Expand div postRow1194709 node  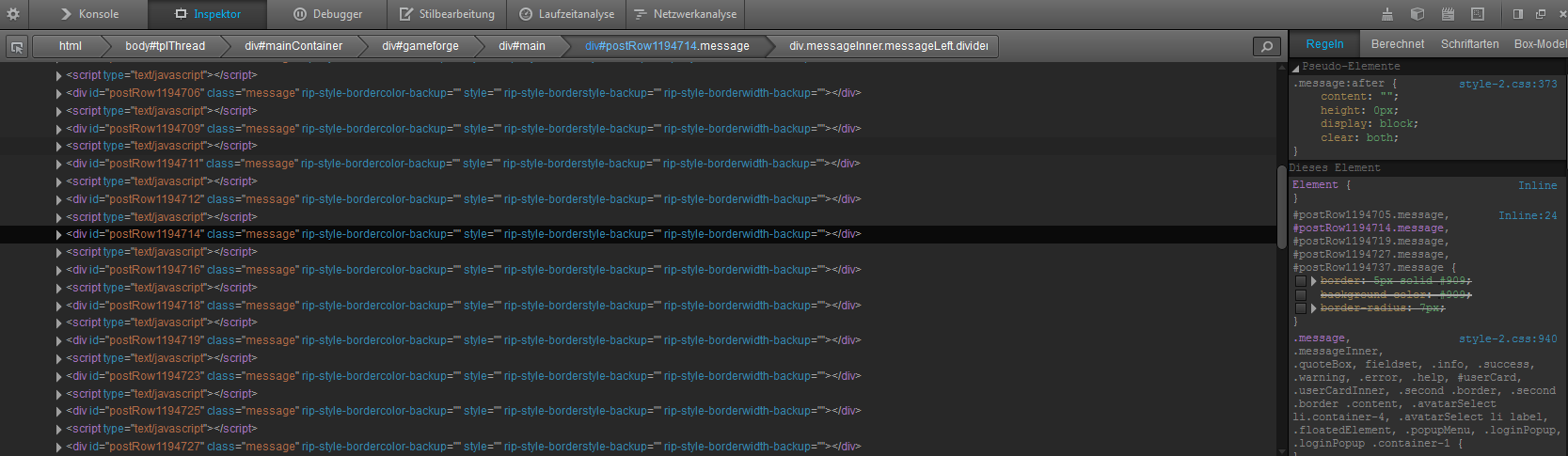59,129
